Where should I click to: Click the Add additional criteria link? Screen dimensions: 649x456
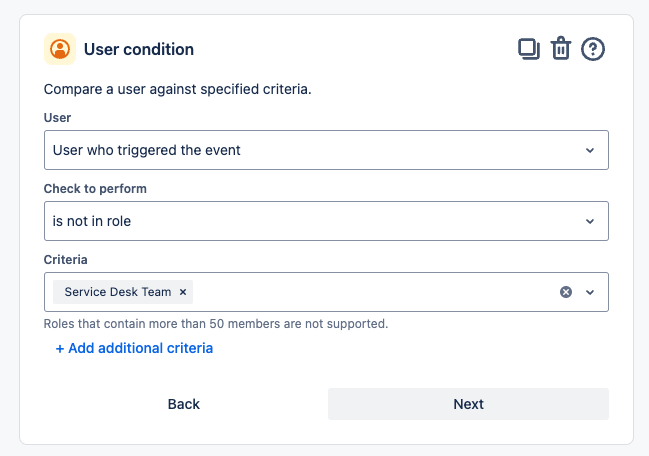click(134, 348)
